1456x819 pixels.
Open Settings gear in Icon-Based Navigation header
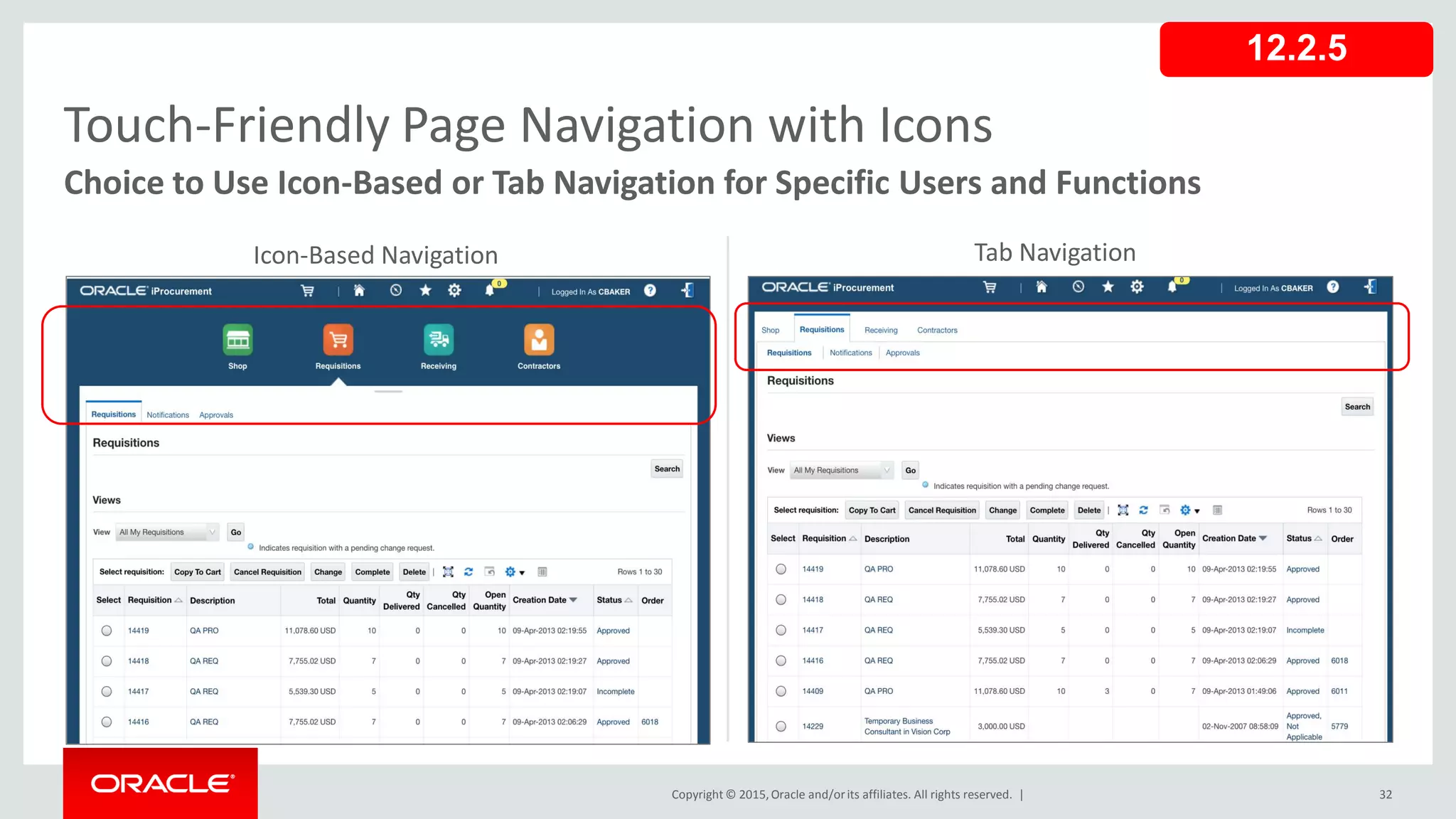tap(454, 290)
